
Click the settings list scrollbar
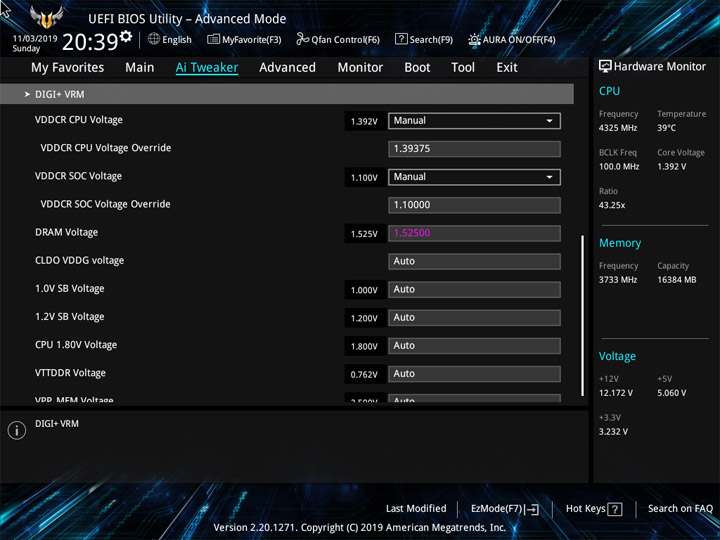[583, 315]
